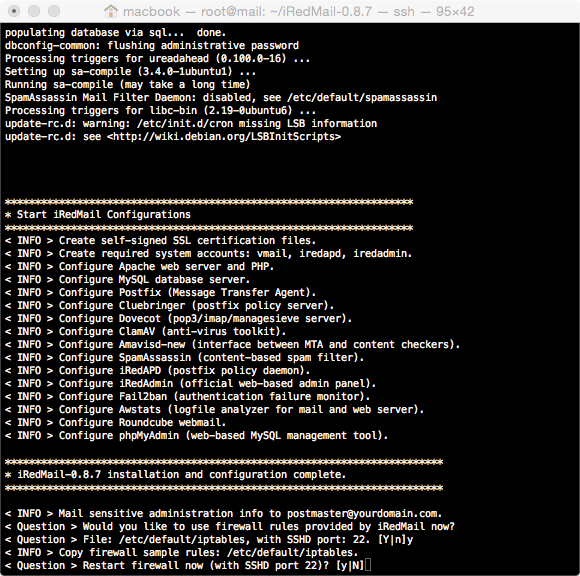Click the 'Processing triggers for ureadahead' line
Viewport: 580px width, 576px height.
point(157,58)
